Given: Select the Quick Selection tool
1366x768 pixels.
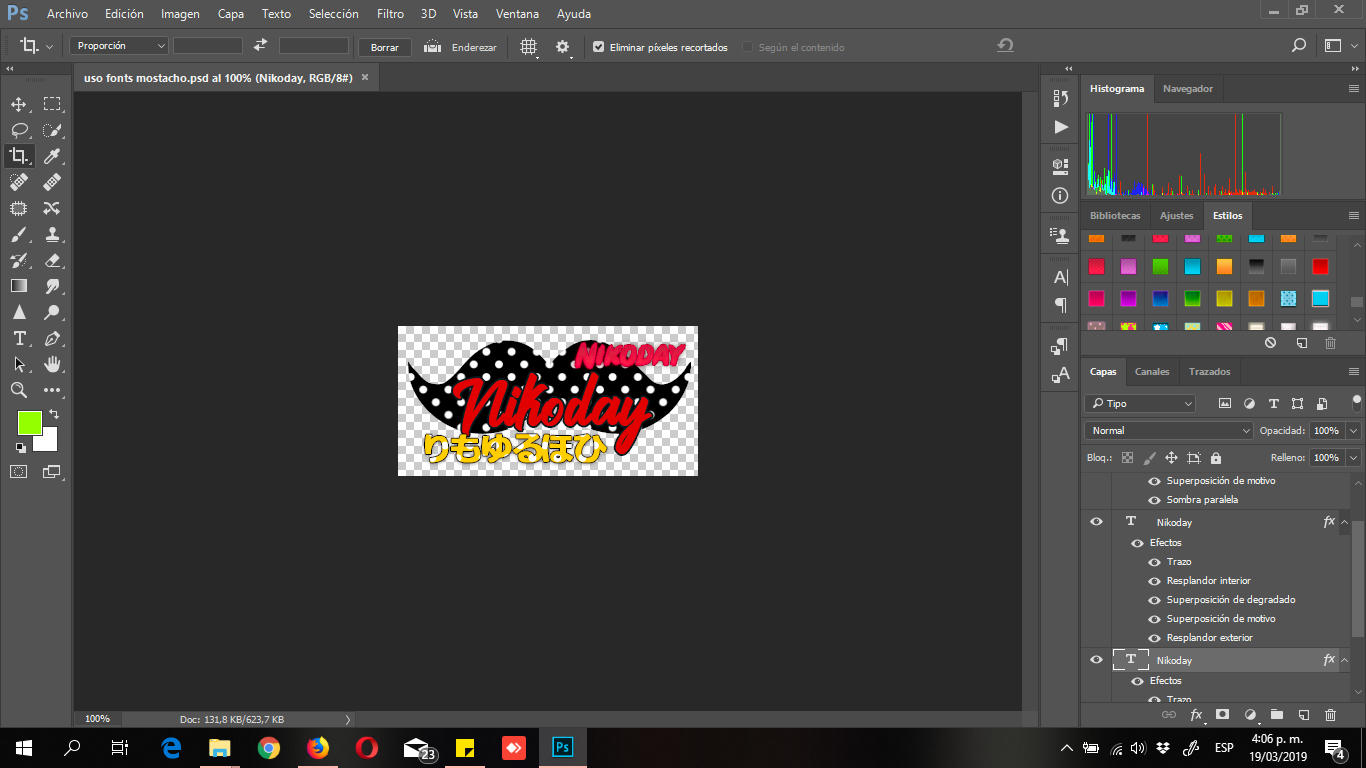Looking at the screenshot, I should (52, 130).
